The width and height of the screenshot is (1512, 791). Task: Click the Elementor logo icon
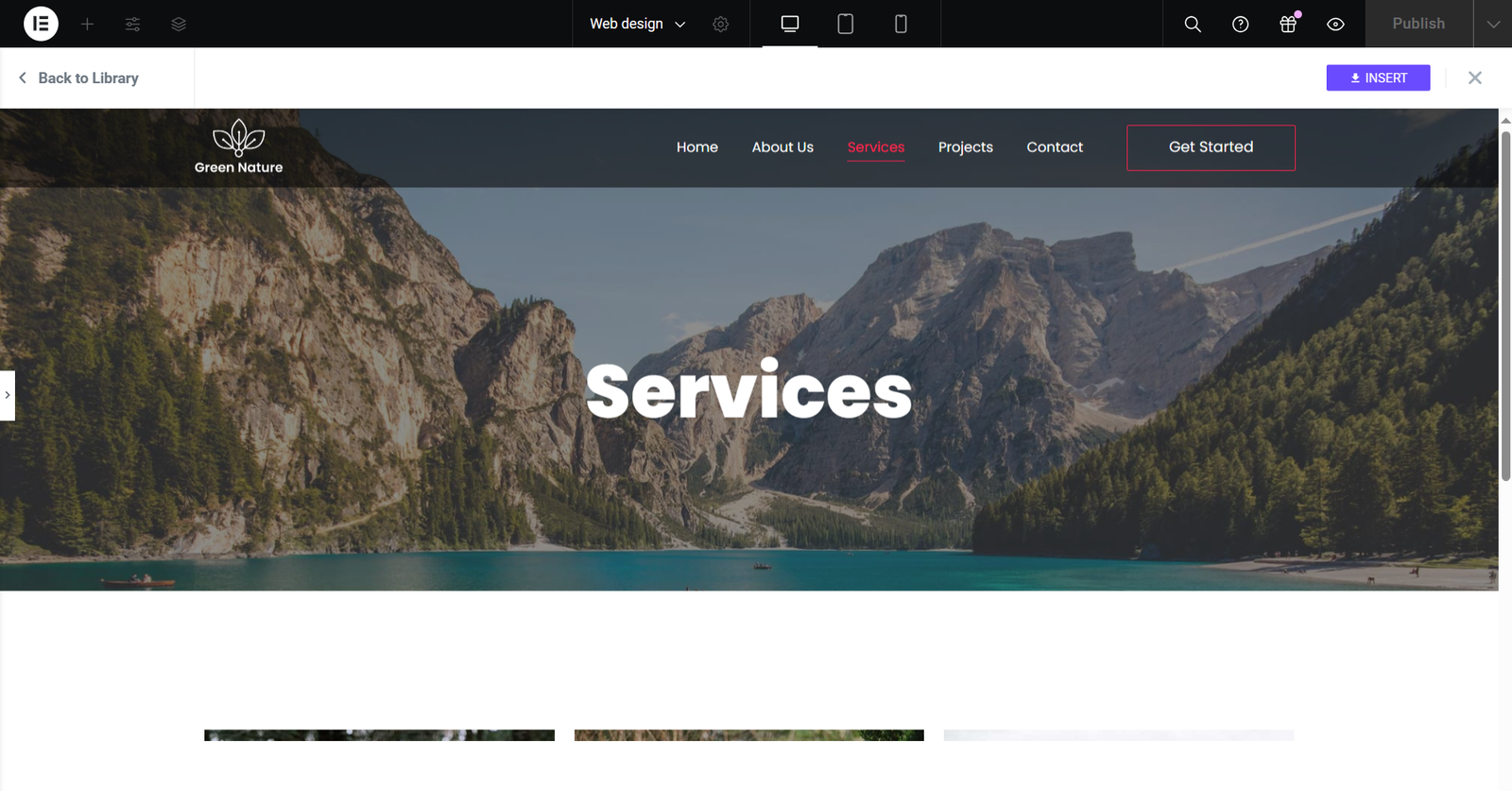coord(41,24)
